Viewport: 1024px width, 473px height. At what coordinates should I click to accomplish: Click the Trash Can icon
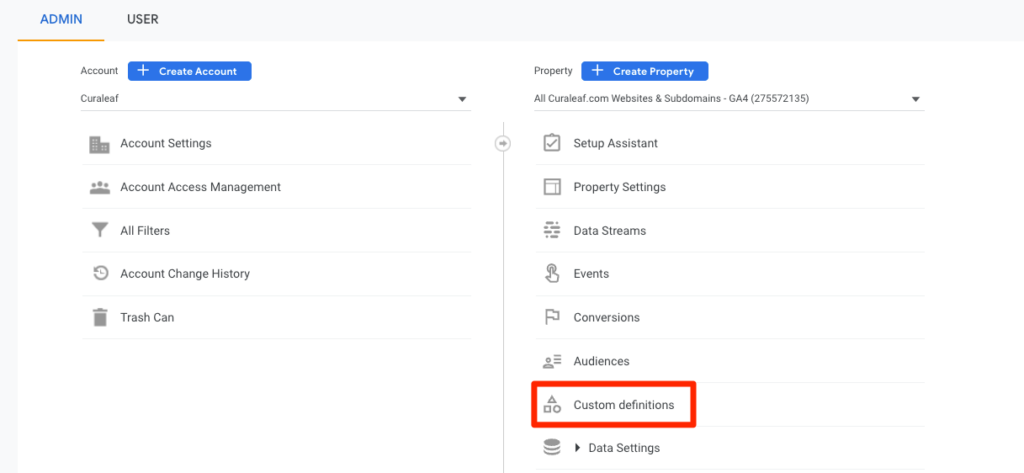pos(100,318)
